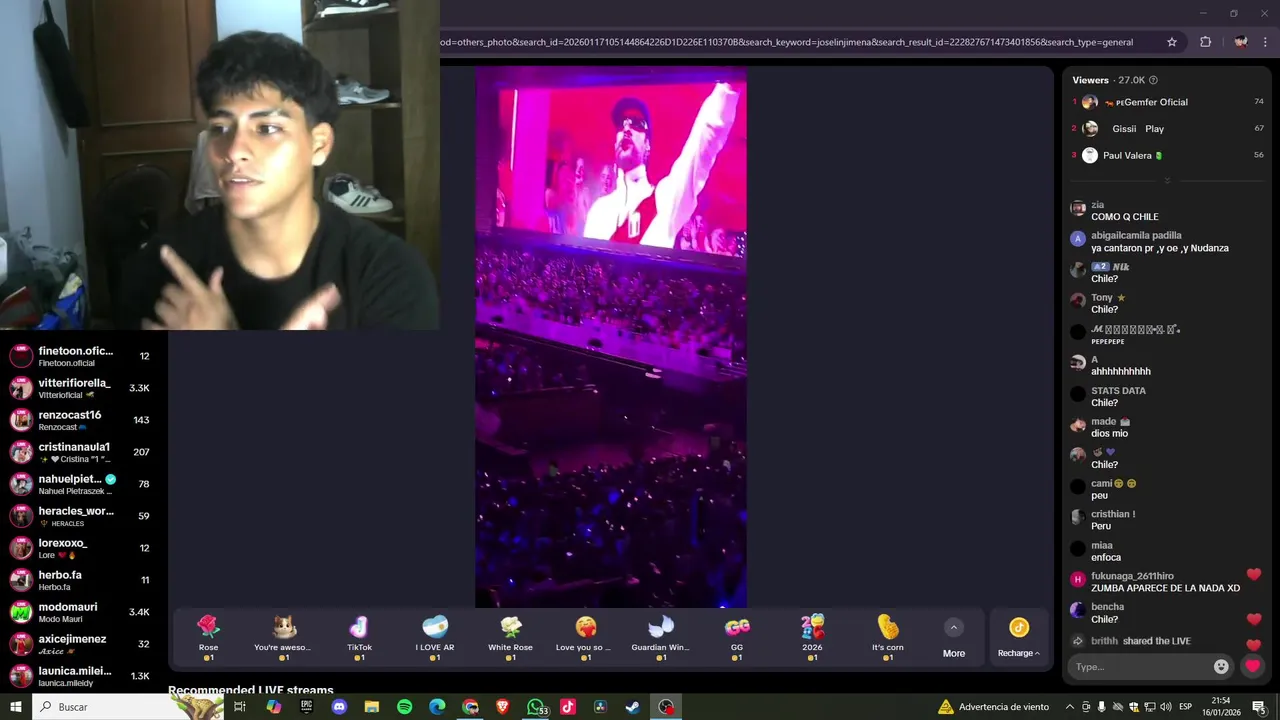Bookmark this page with star icon
The image size is (1280, 720).
pos(1172,42)
